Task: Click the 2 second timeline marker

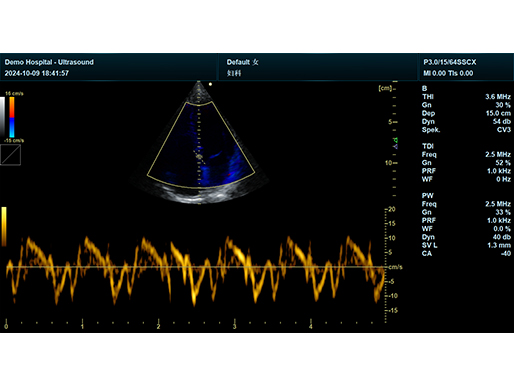Action: pyautogui.click(x=158, y=327)
